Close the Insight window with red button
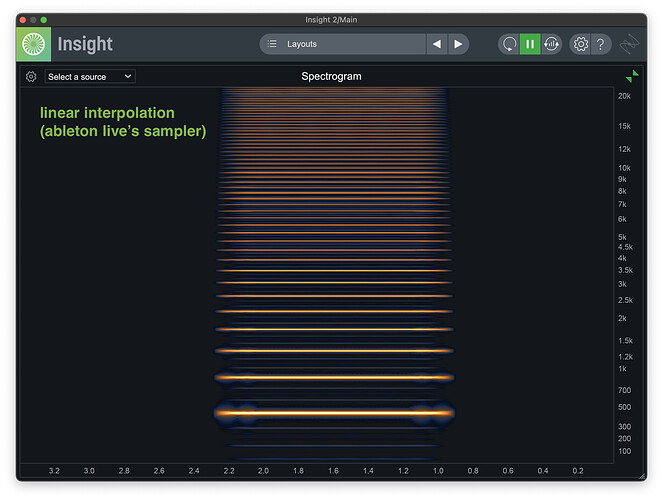662x500 pixels. tap(23, 20)
